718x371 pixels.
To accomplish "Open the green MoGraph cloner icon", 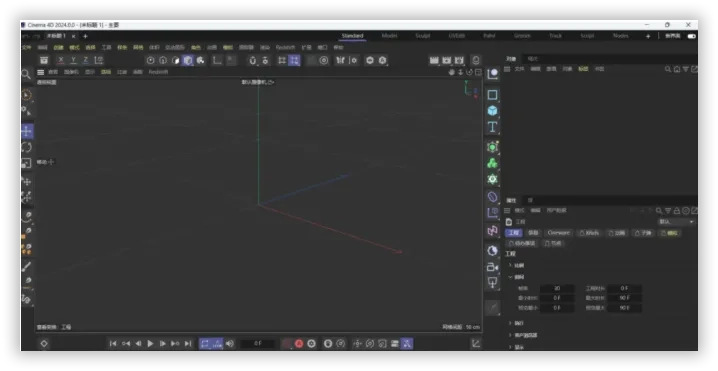I will (x=492, y=163).
